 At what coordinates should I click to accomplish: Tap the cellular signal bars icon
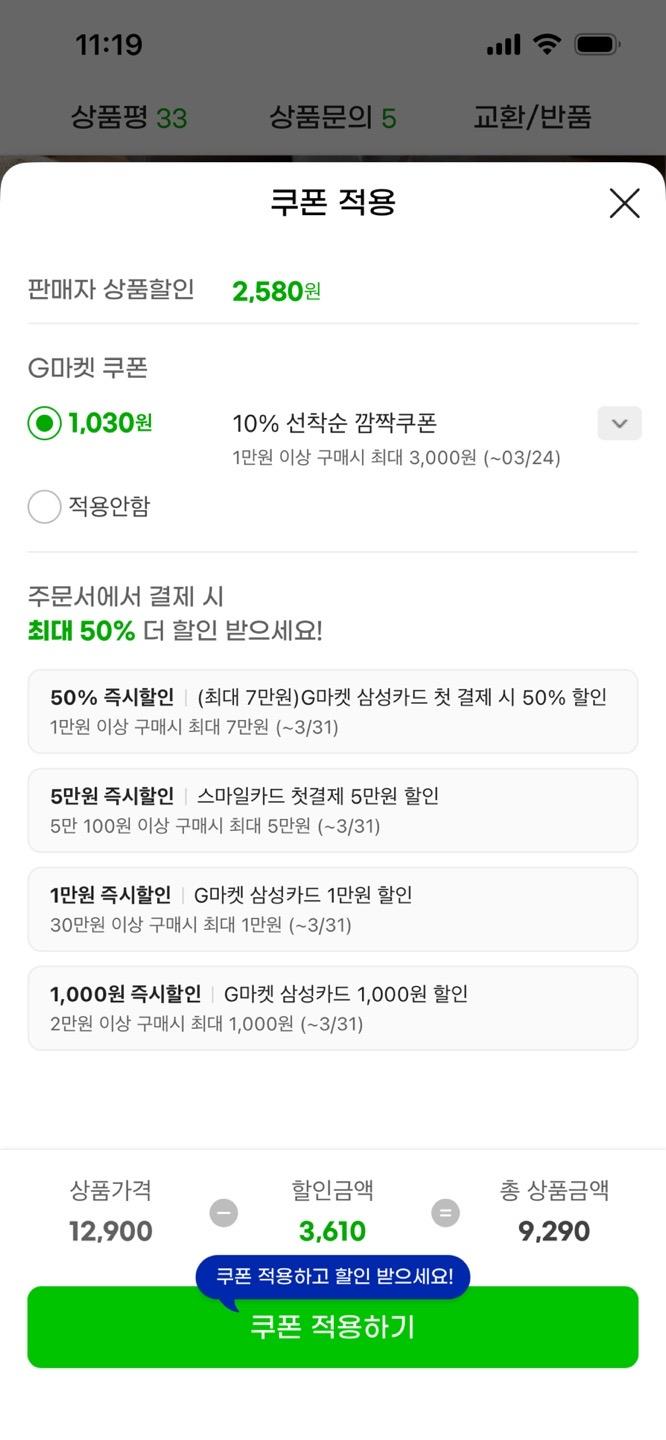point(503,45)
